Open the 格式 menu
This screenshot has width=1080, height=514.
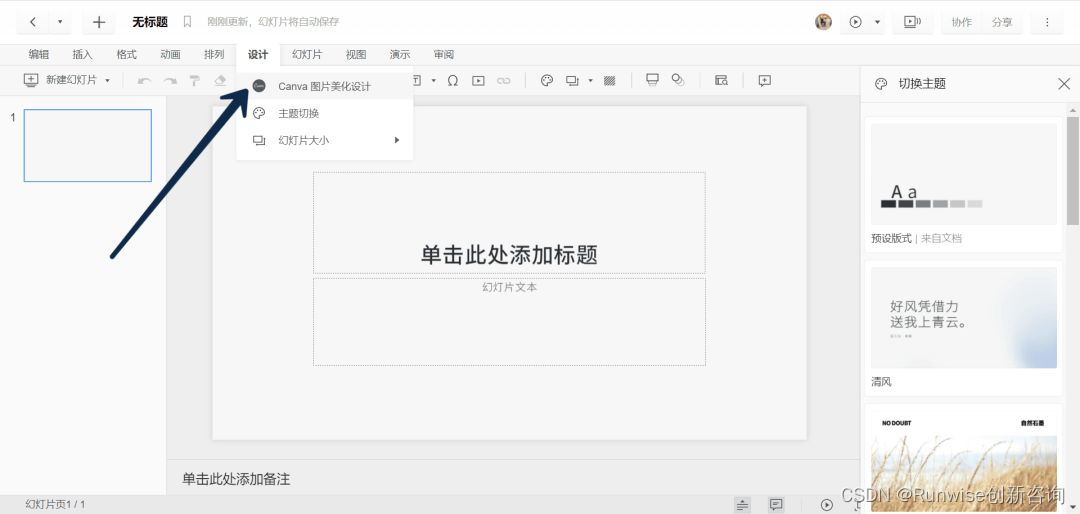click(x=126, y=54)
